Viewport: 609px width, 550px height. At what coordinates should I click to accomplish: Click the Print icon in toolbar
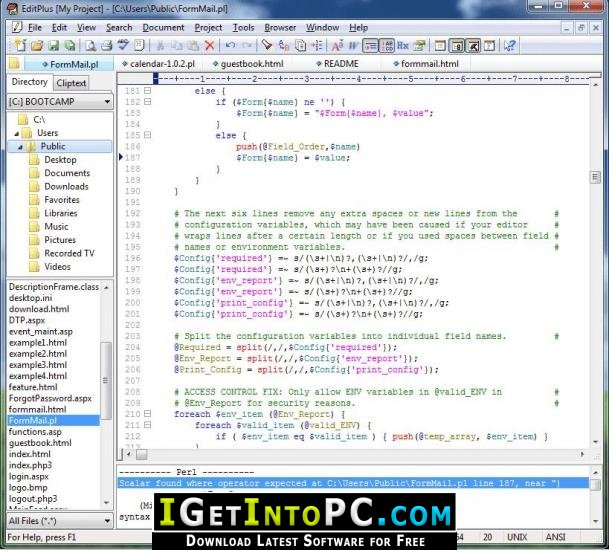pos(107,45)
